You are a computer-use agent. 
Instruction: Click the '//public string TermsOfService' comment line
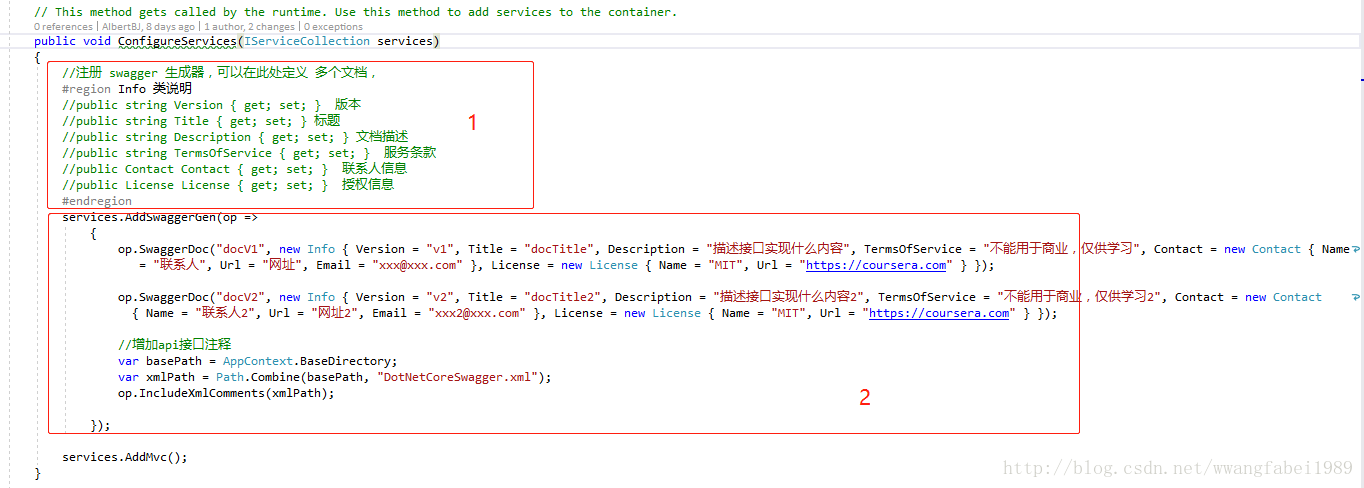point(249,153)
